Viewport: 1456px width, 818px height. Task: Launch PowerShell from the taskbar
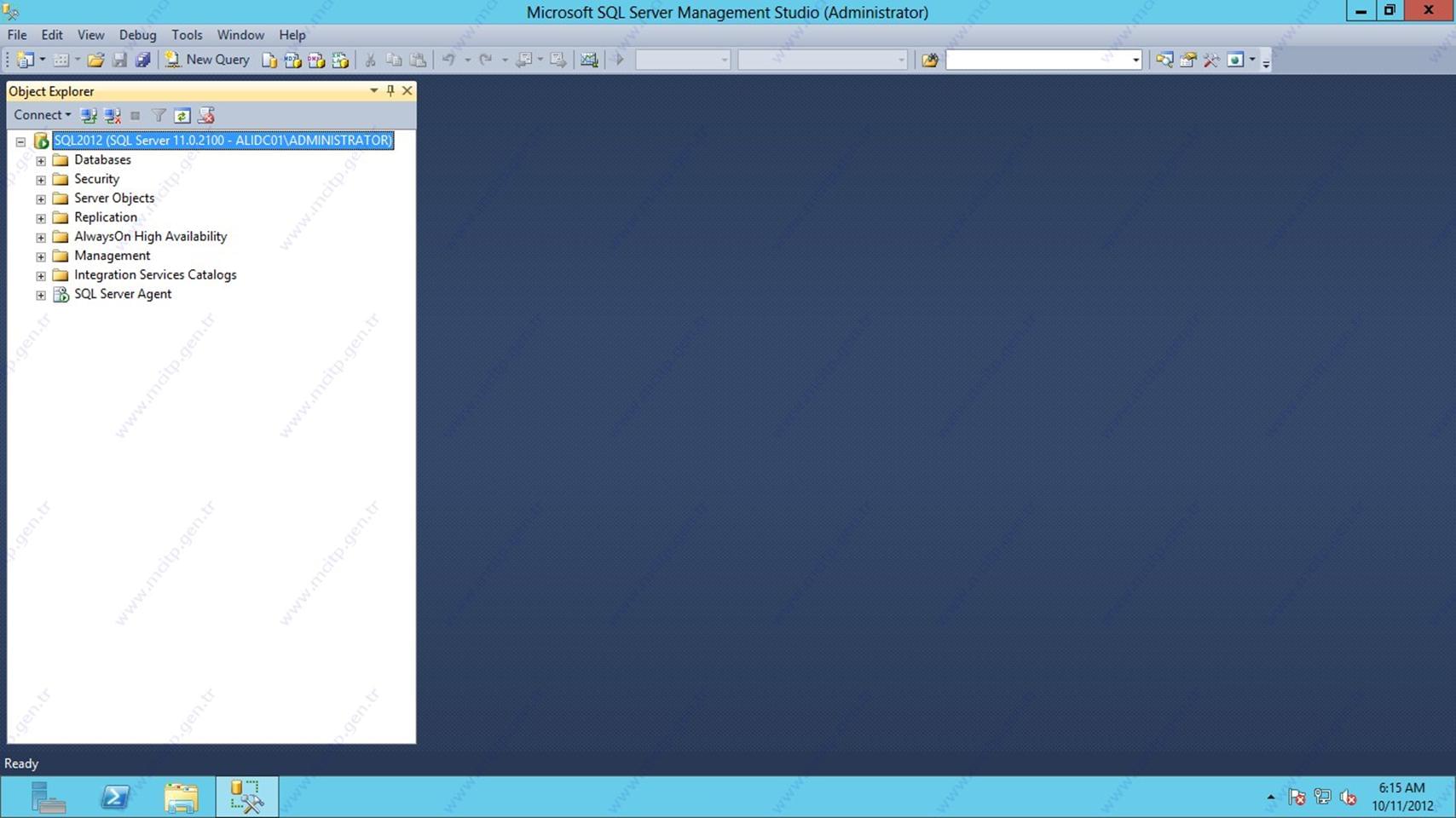coord(115,797)
